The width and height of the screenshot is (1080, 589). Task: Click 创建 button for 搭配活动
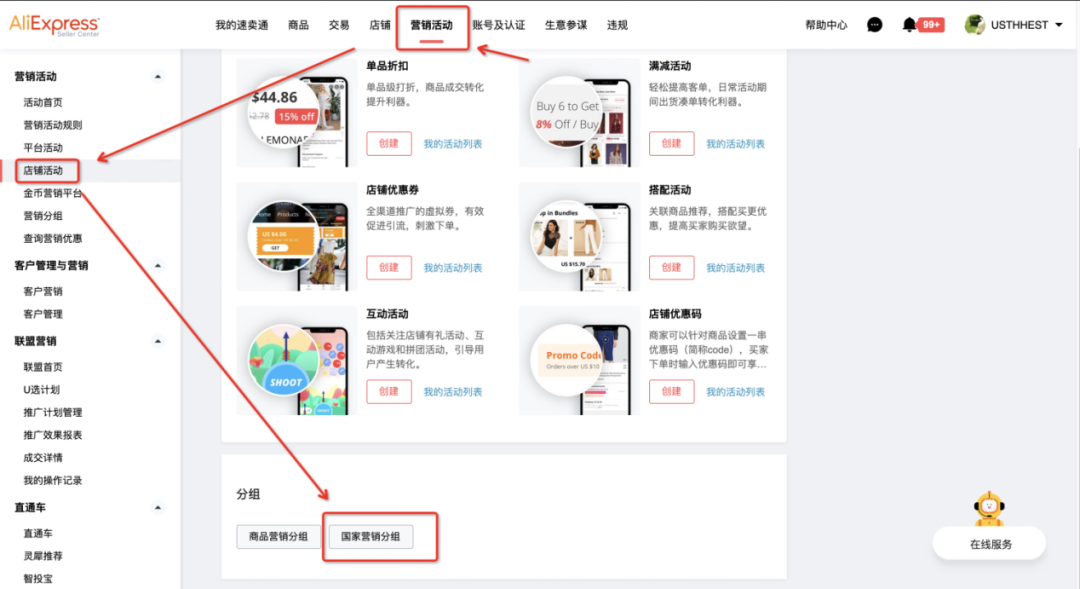tap(671, 267)
